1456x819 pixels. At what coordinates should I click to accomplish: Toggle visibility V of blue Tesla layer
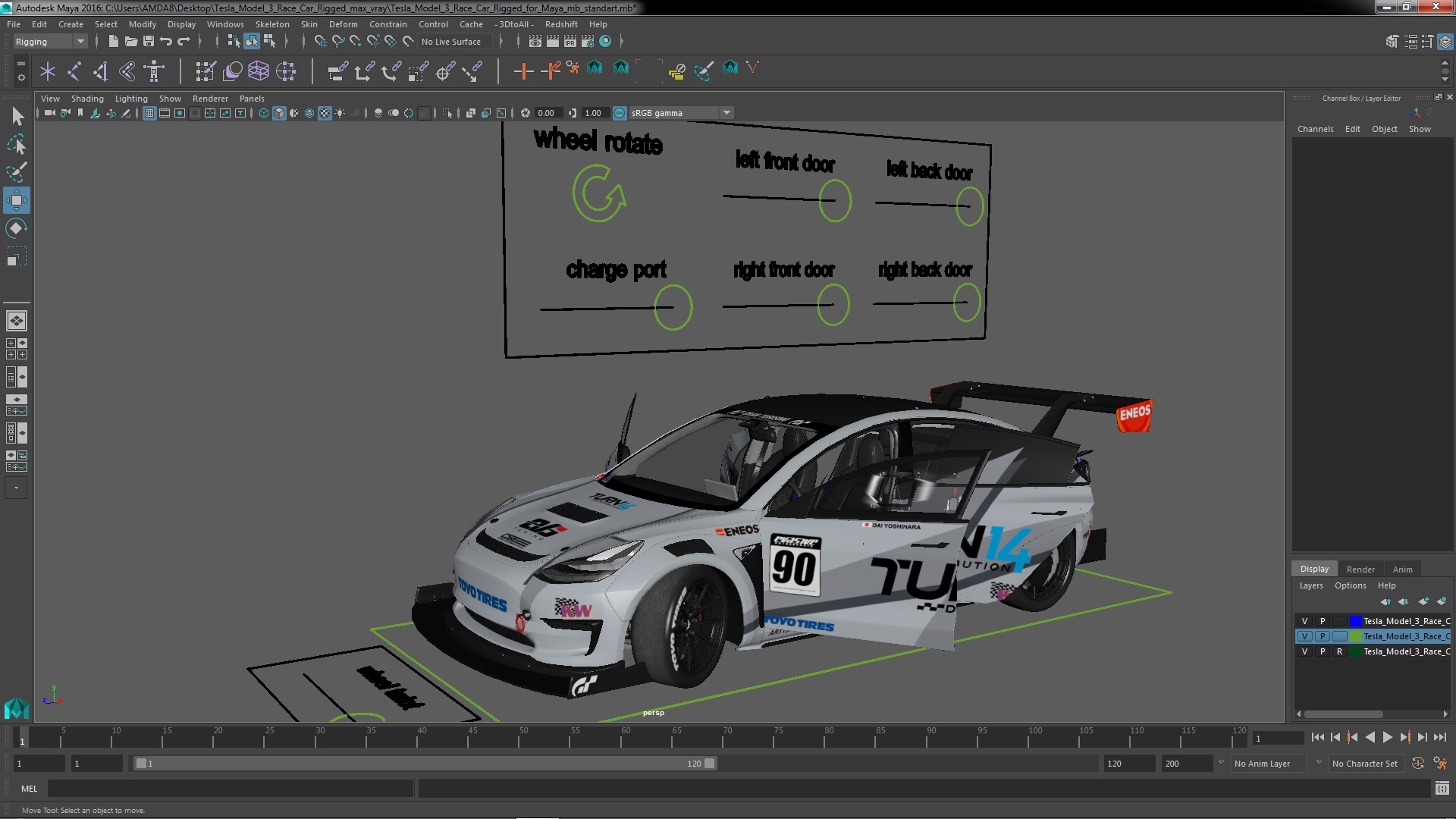coord(1304,621)
